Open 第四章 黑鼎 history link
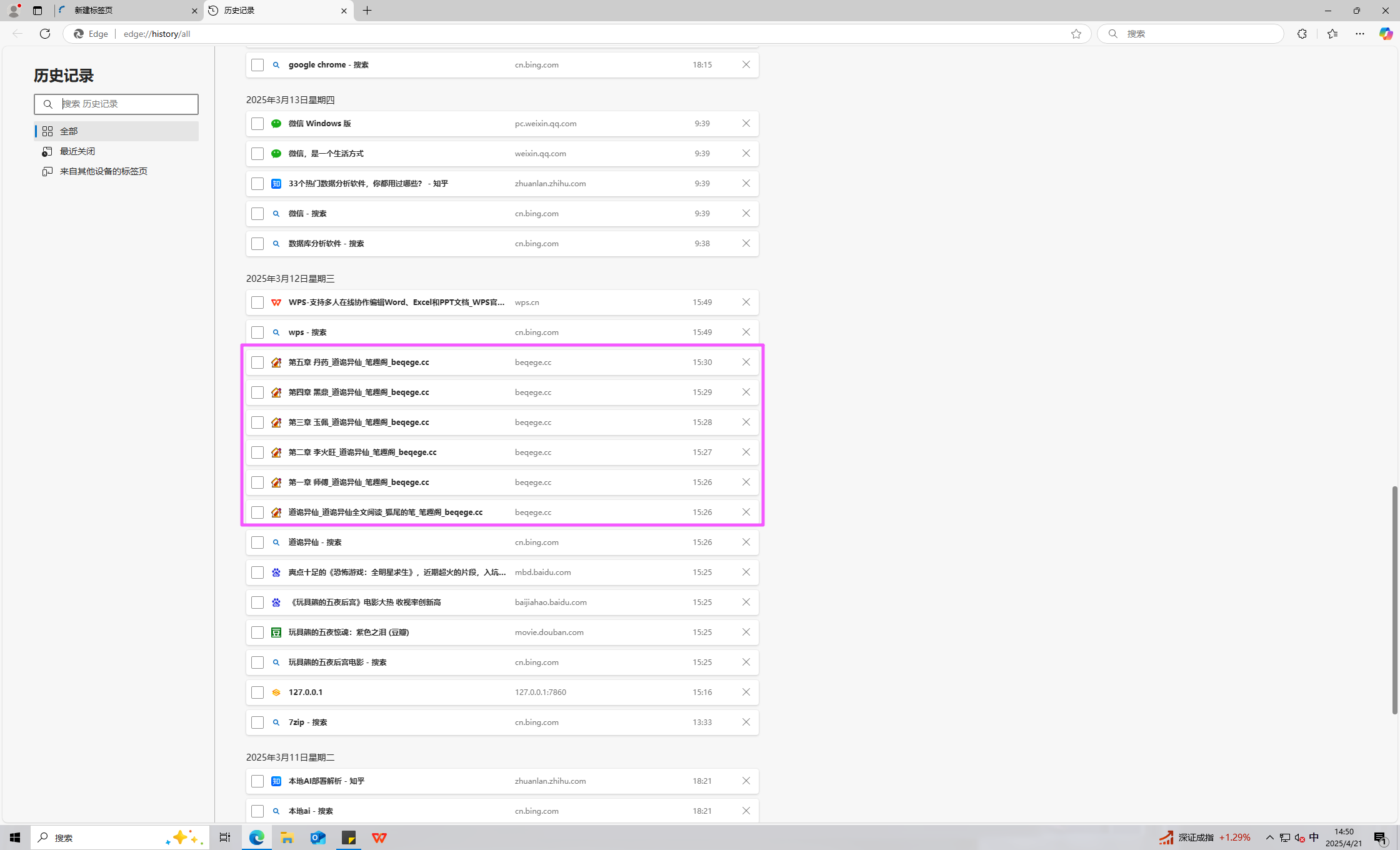 pos(359,392)
